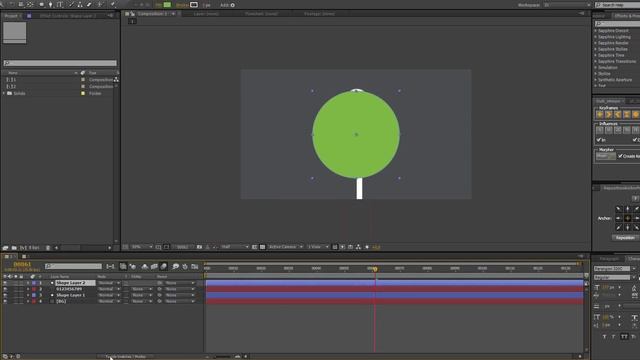Click the Take Snapshot camera icon
This screenshot has height=360, width=640.
(x=199, y=247)
